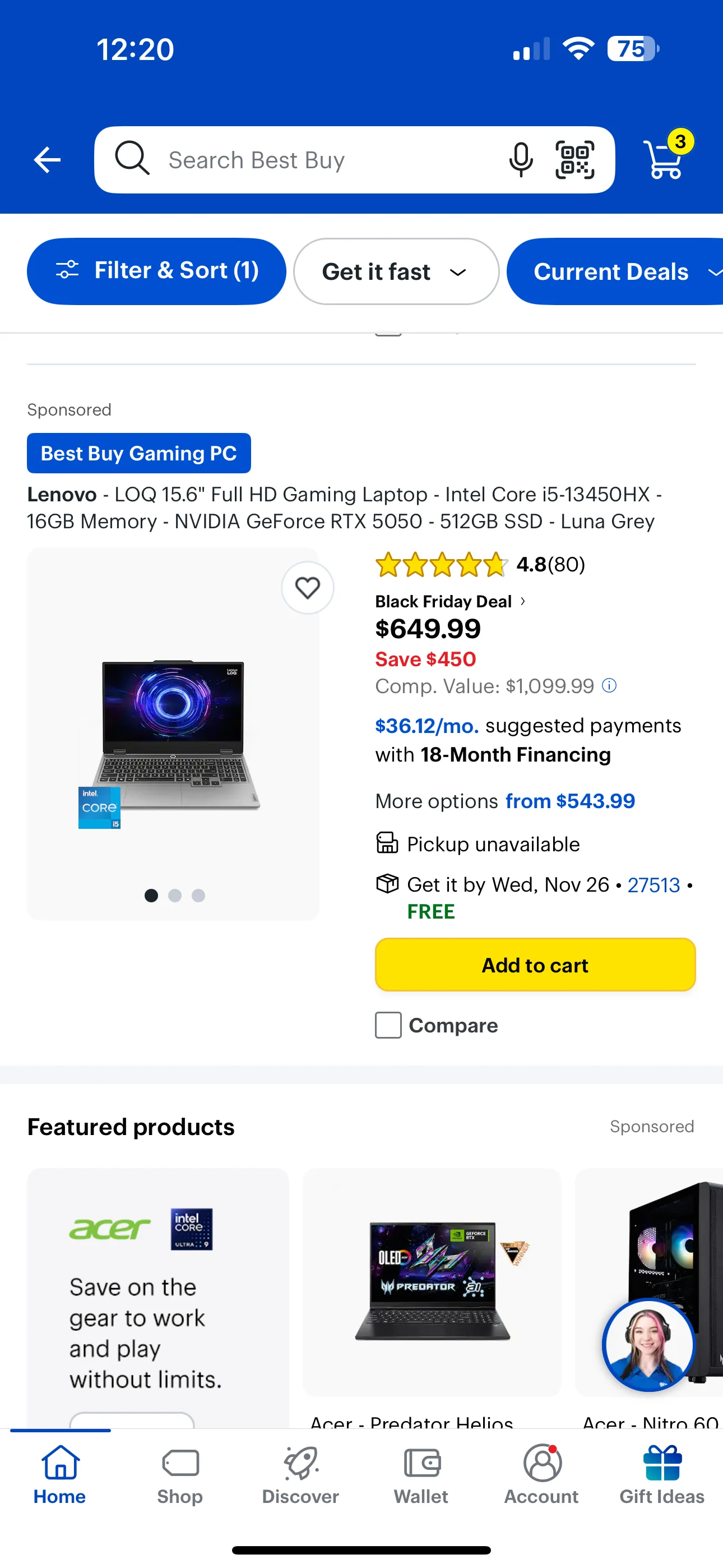Open the QR code scanner icon
723x1568 pixels.
[574, 160]
